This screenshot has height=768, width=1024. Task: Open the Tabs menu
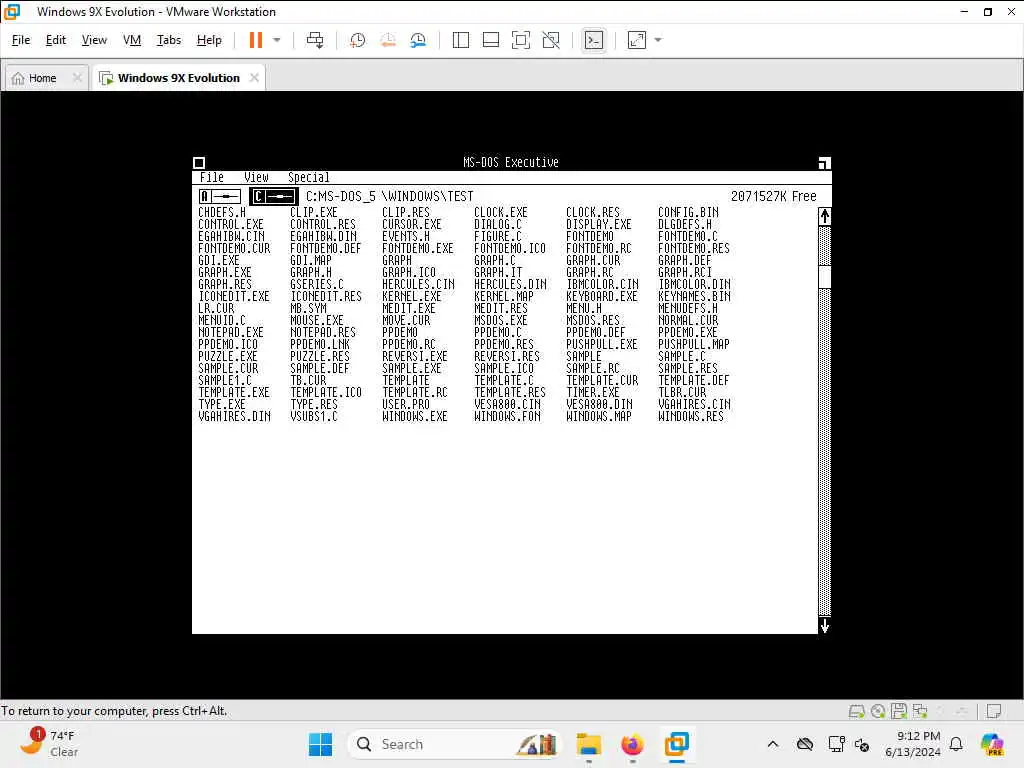point(168,40)
